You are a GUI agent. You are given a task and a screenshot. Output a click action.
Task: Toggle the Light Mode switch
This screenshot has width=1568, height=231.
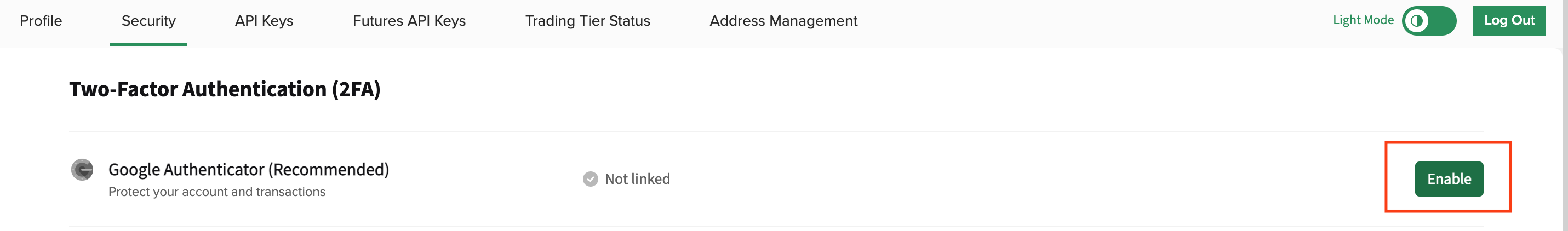tap(1429, 21)
